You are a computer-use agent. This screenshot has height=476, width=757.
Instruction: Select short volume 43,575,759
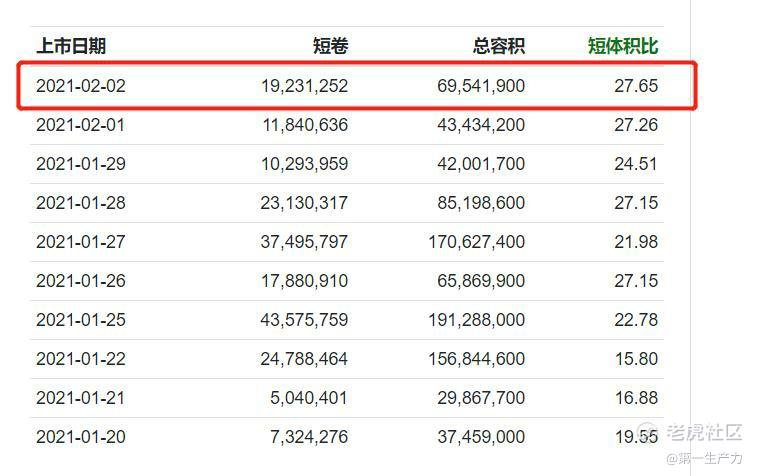pyautogui.click(x=304, y=320)
